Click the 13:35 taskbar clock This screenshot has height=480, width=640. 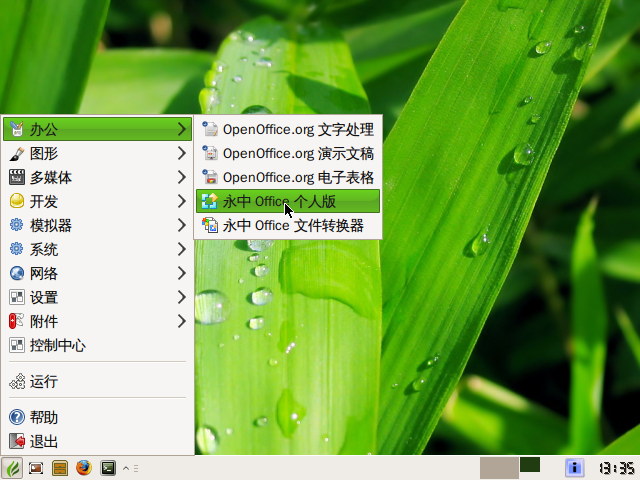616,468
